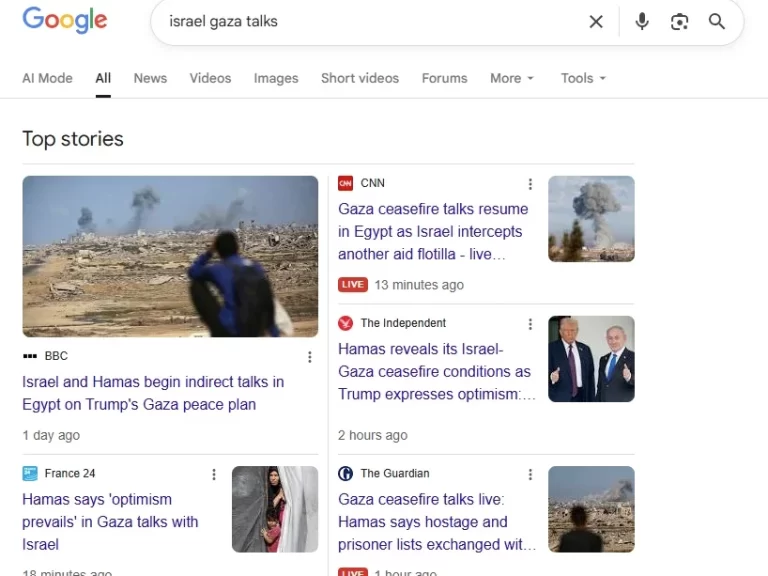The height and width of the screenshot is (576, 768).
Task: Click 'The Guardian' source name
Action: (x=395, y=474)
